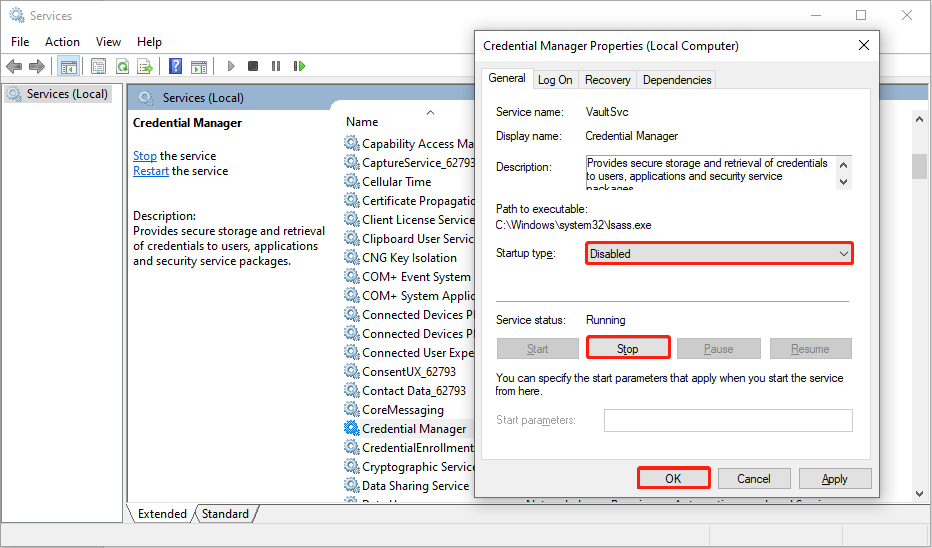Image resolution: width=932 pixels, height=548 pixels.
Task: Click the Pause Service toolbar icon
Action: click(x=276, y=66)
